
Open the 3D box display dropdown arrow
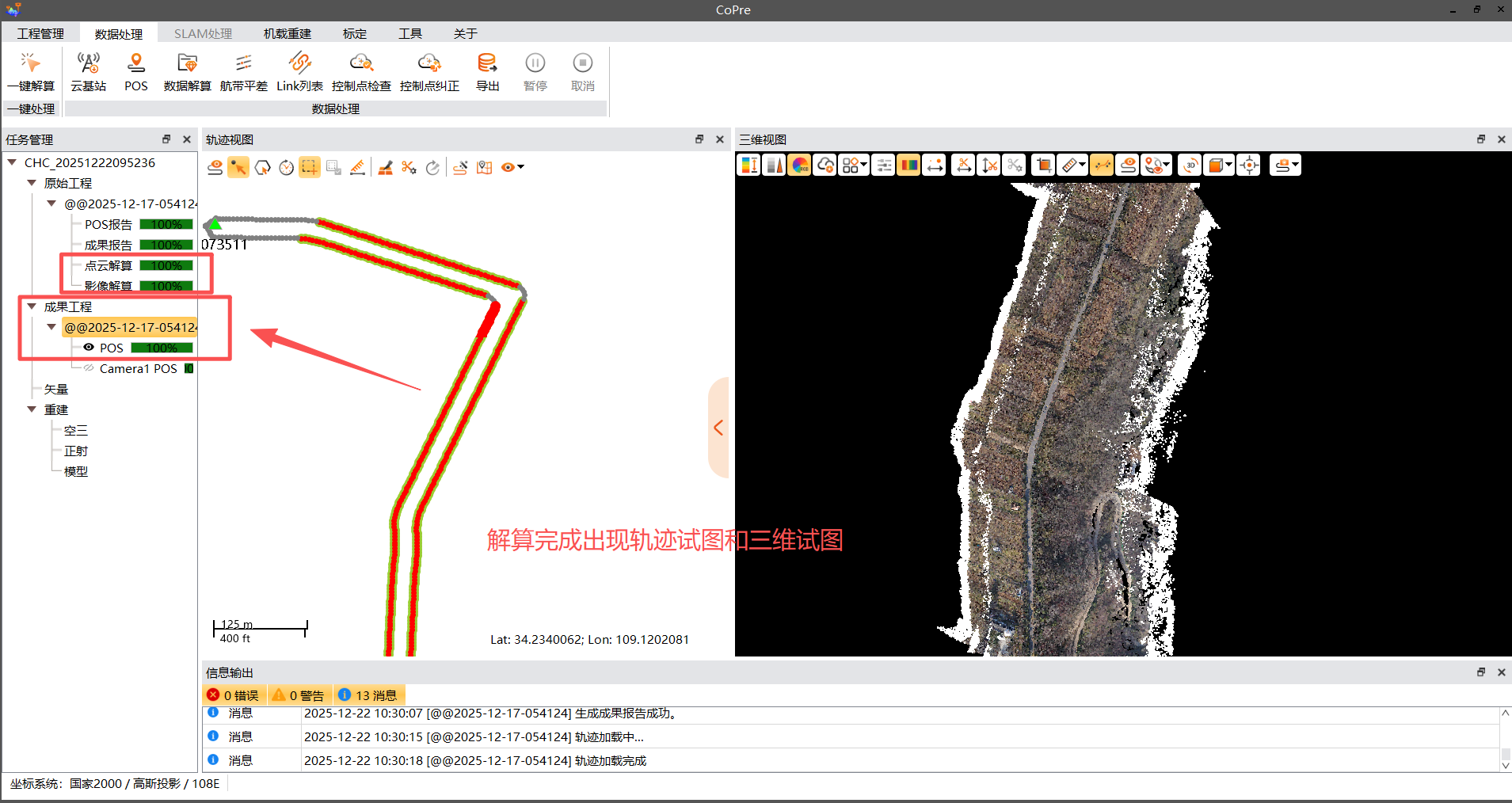click(1227, 165)
